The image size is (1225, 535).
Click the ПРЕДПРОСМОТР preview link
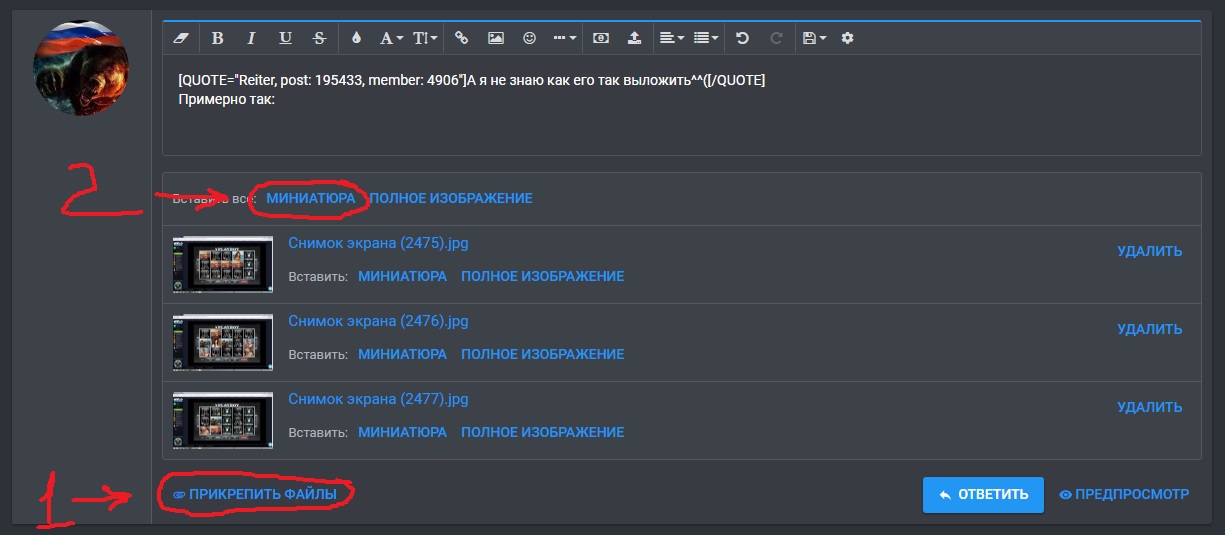click(1124, 494)
